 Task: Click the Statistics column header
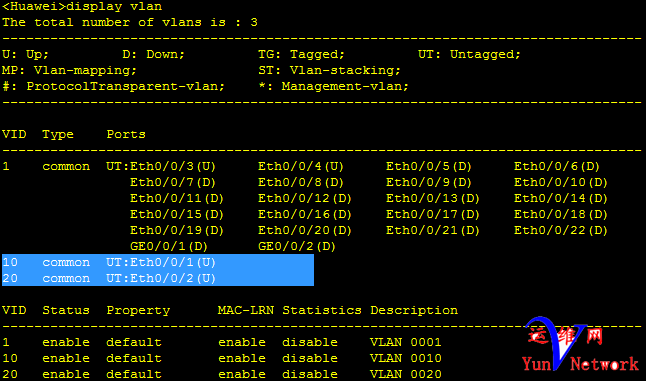[x=322, y=310]
